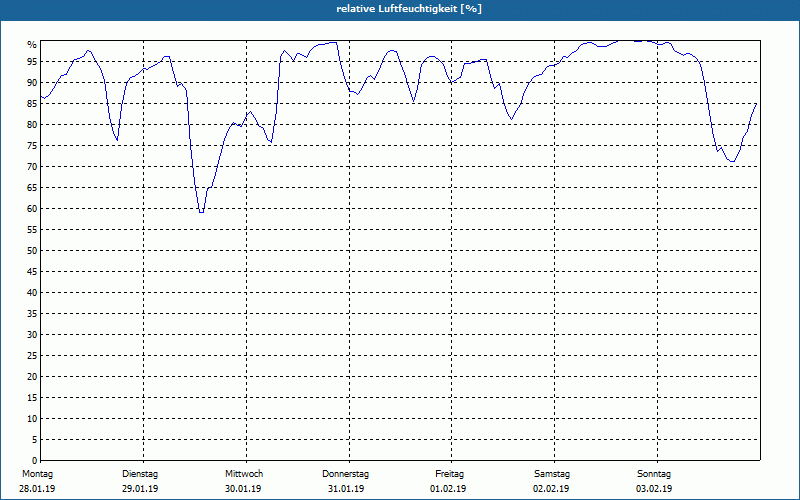Click the curve's final point near 85% on Sonntag
The height and width of the screenshot is (500, 800).
pyautogui.click(x=756, y=104)
